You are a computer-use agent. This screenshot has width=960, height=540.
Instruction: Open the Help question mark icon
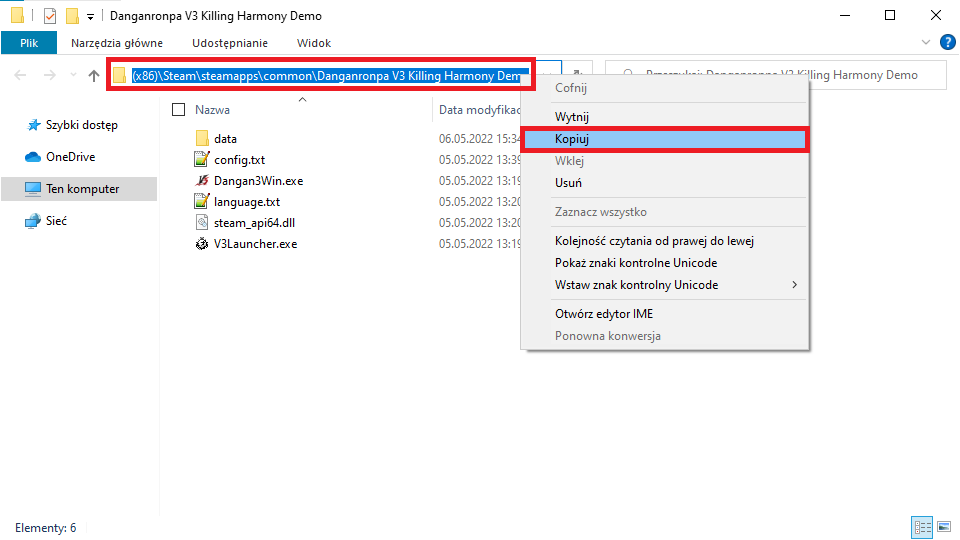pyautogui.click(x=948, y=42)
